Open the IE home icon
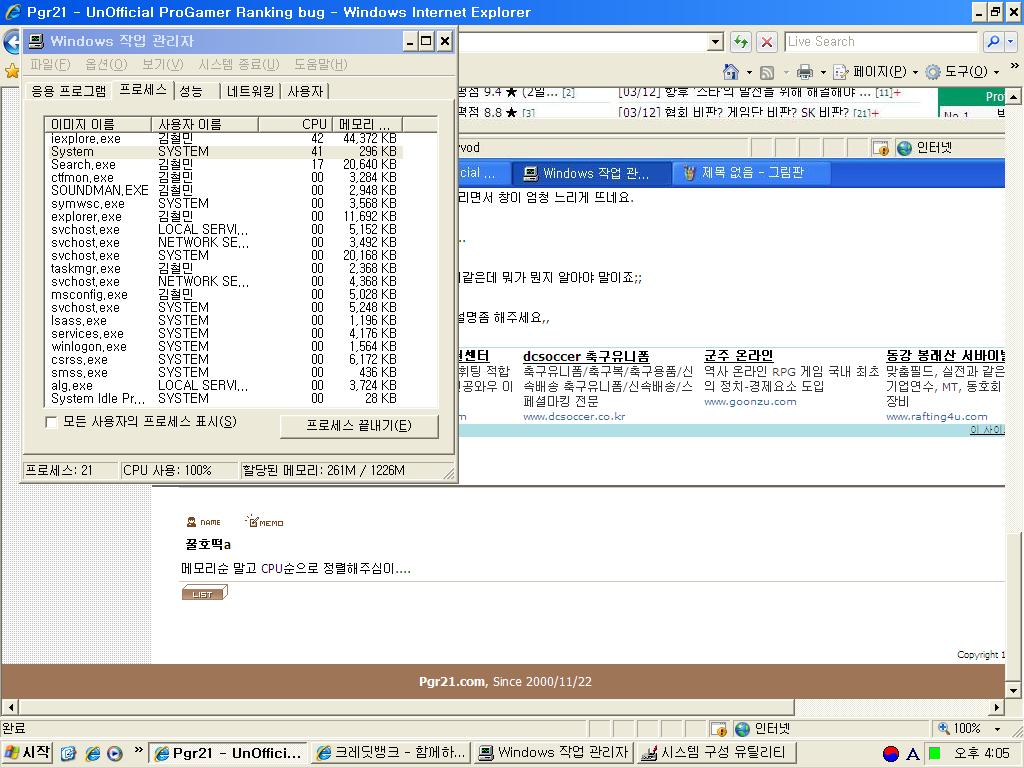This screenshot has height=768, width=1024. click(731, 71)
